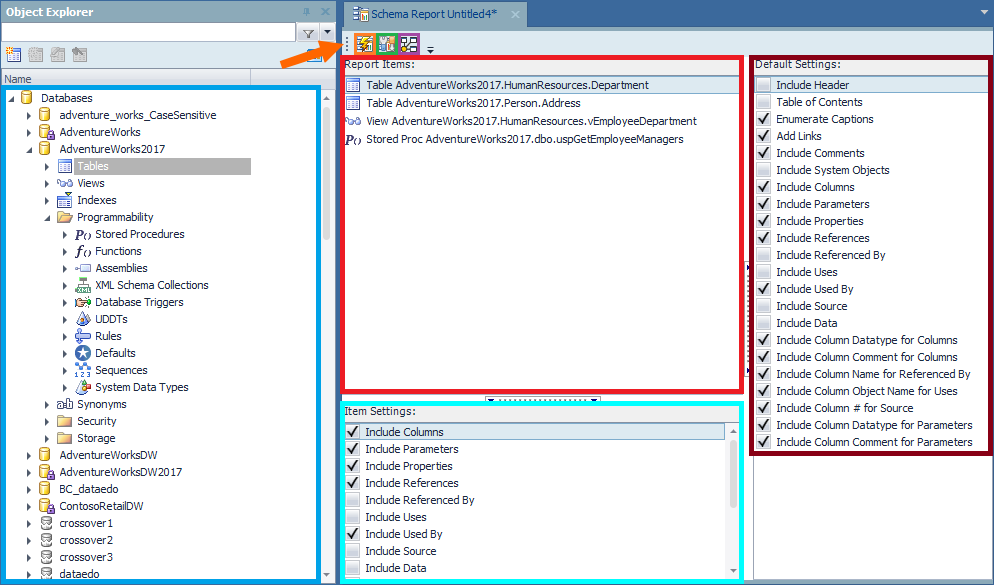Click the filter funnel icon in Object Explorer

coord(309,33)
